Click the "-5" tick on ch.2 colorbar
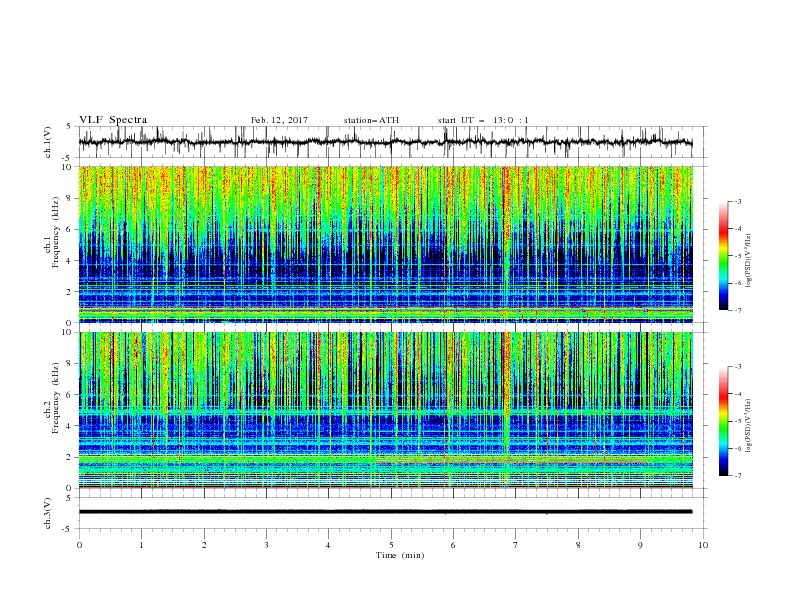 pyautogui.click(x=737, y=421)
